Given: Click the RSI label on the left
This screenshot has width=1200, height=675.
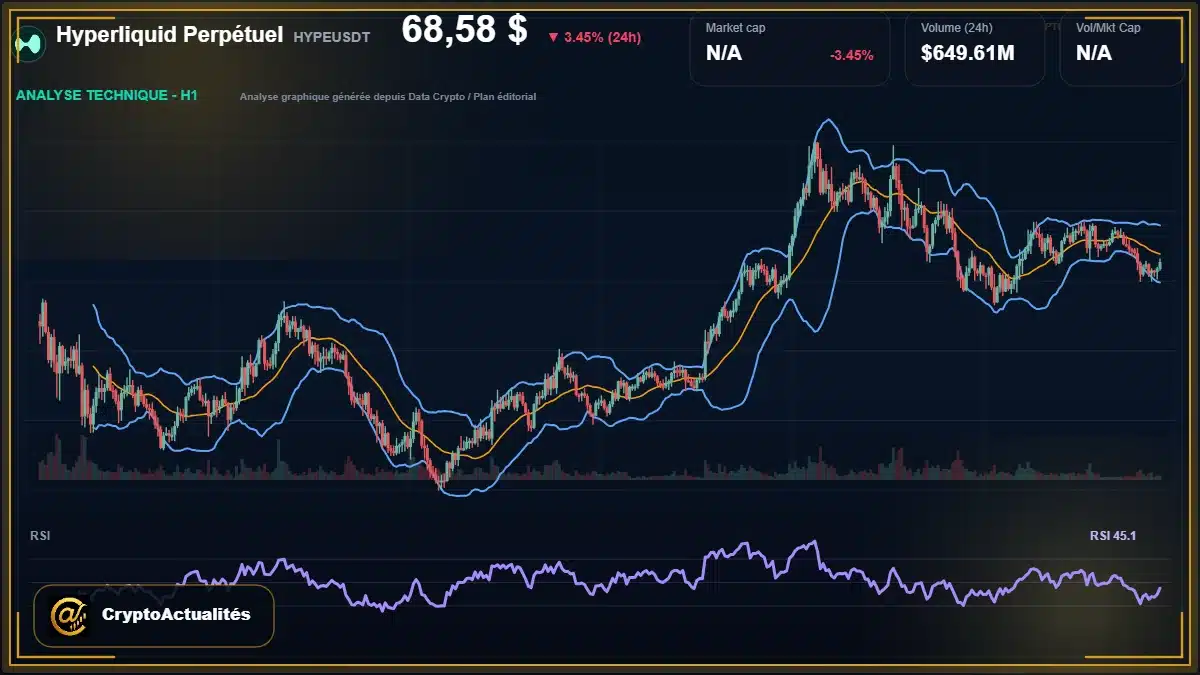Looking at the screenshot, I should tap(40, 536).
